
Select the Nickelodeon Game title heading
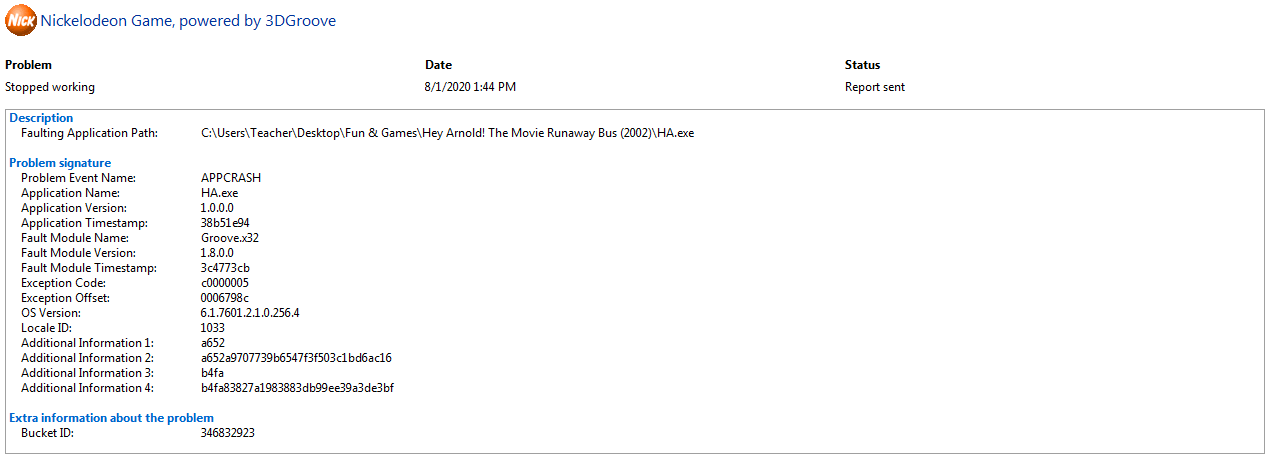click(x=188, y=21)
